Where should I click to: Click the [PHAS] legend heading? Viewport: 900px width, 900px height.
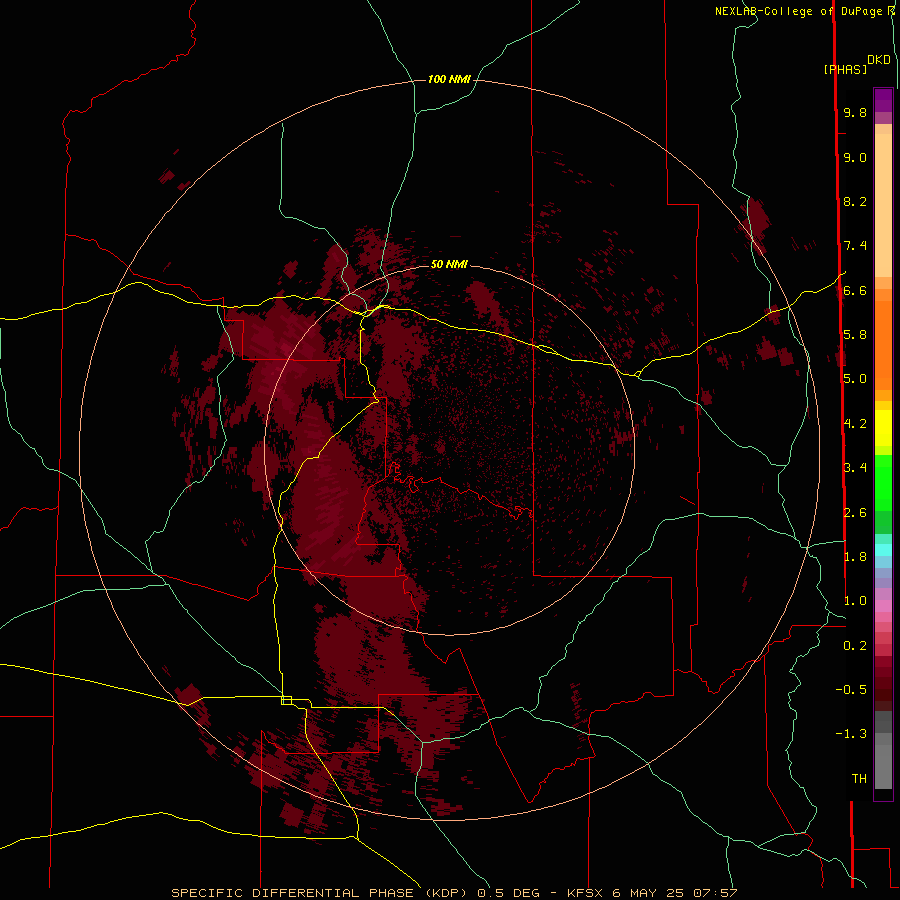(x=845, y=69)
